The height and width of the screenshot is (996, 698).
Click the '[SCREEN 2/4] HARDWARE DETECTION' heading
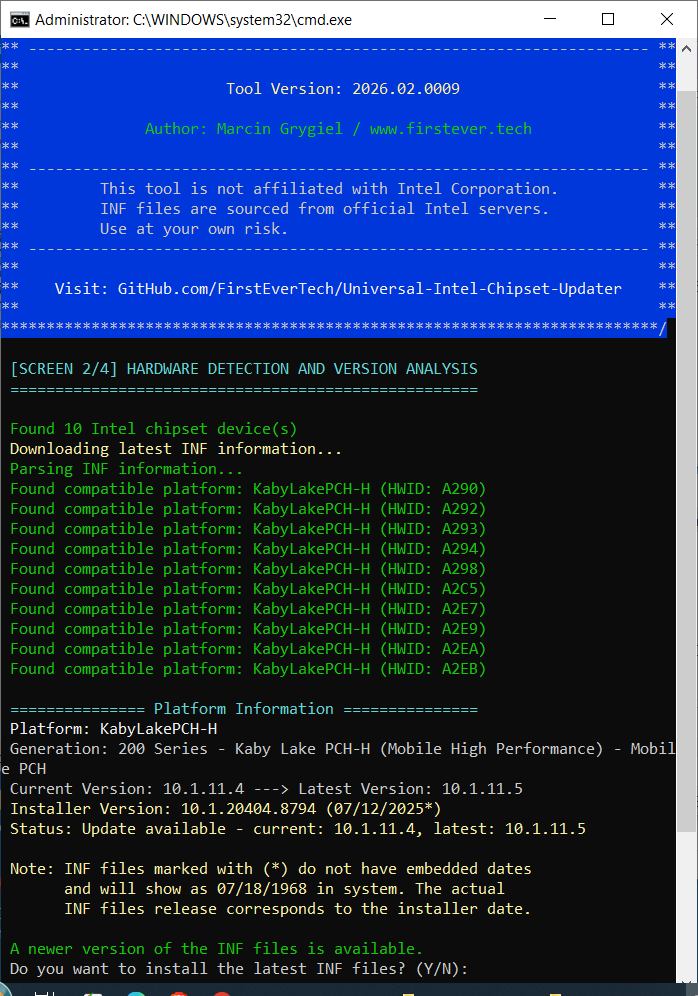(244, 369)
